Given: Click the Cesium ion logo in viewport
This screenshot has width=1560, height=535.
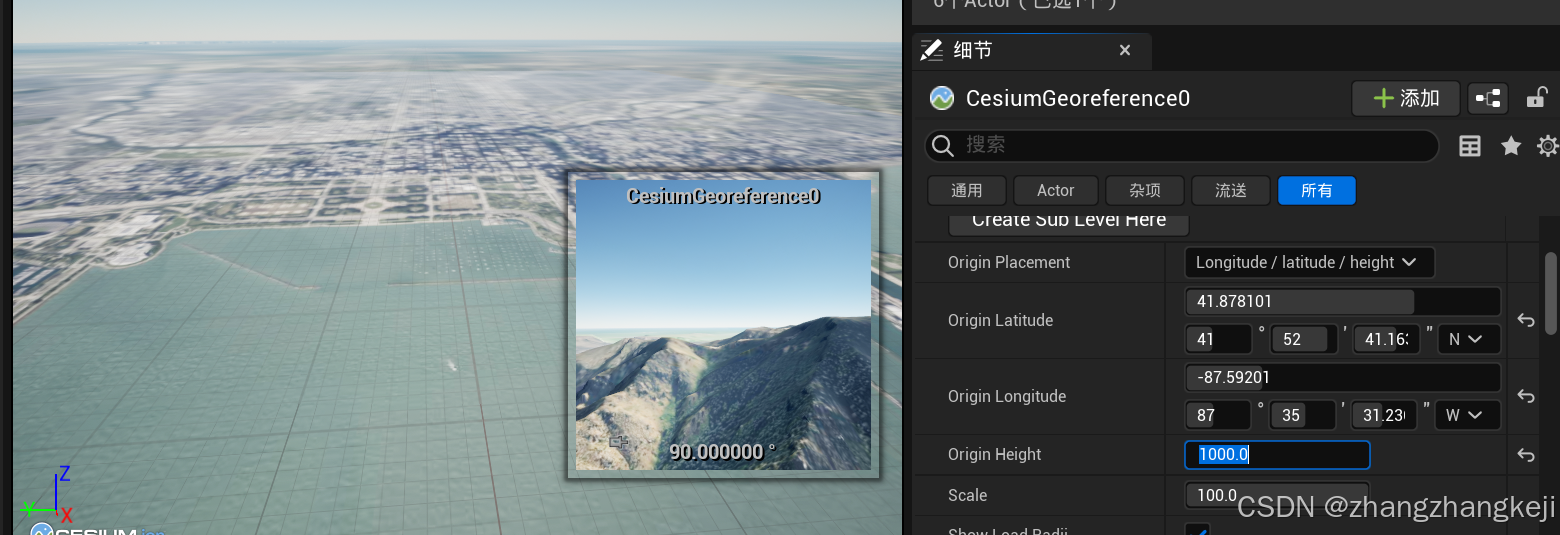Looking at the screenshot, I should (98, 529).
